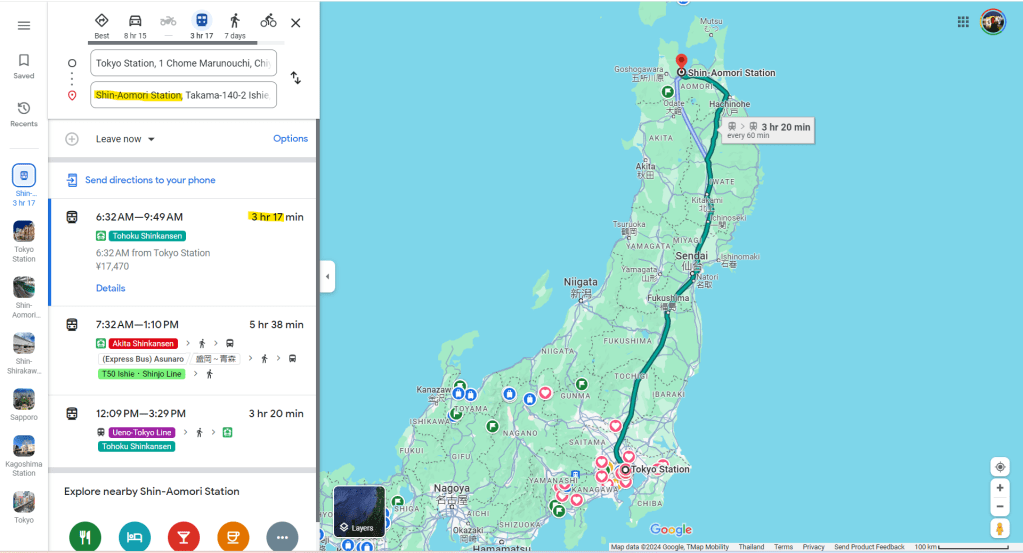Switch to Walking travel mode
The width and height of the screenshot is (1023, 553).
coord(235,26)
